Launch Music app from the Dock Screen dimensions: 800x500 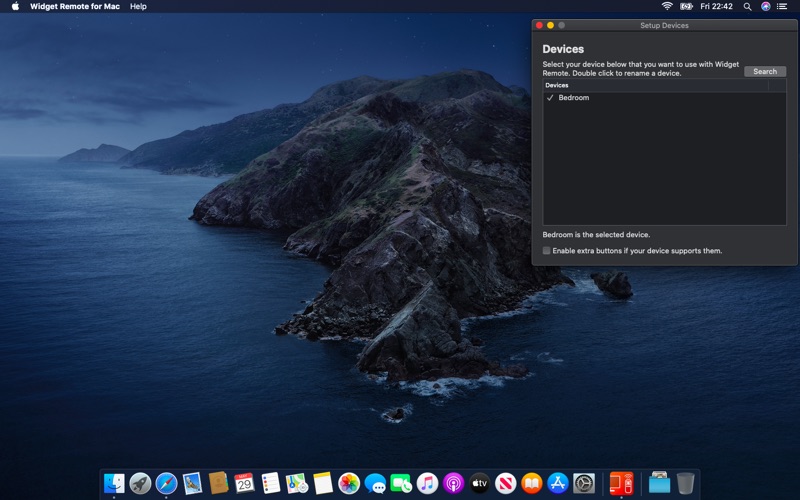coord(427,484)
